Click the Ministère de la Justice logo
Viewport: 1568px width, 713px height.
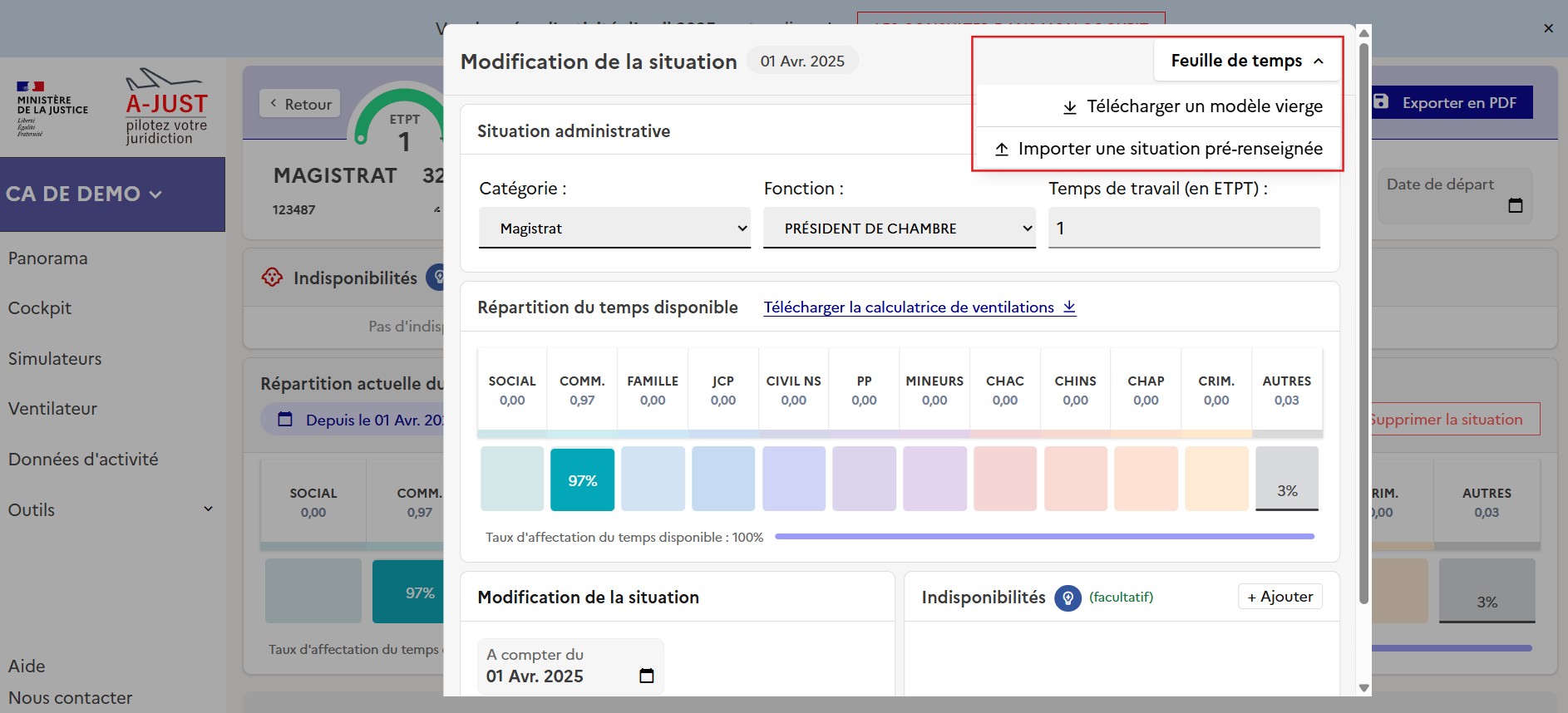52,109
